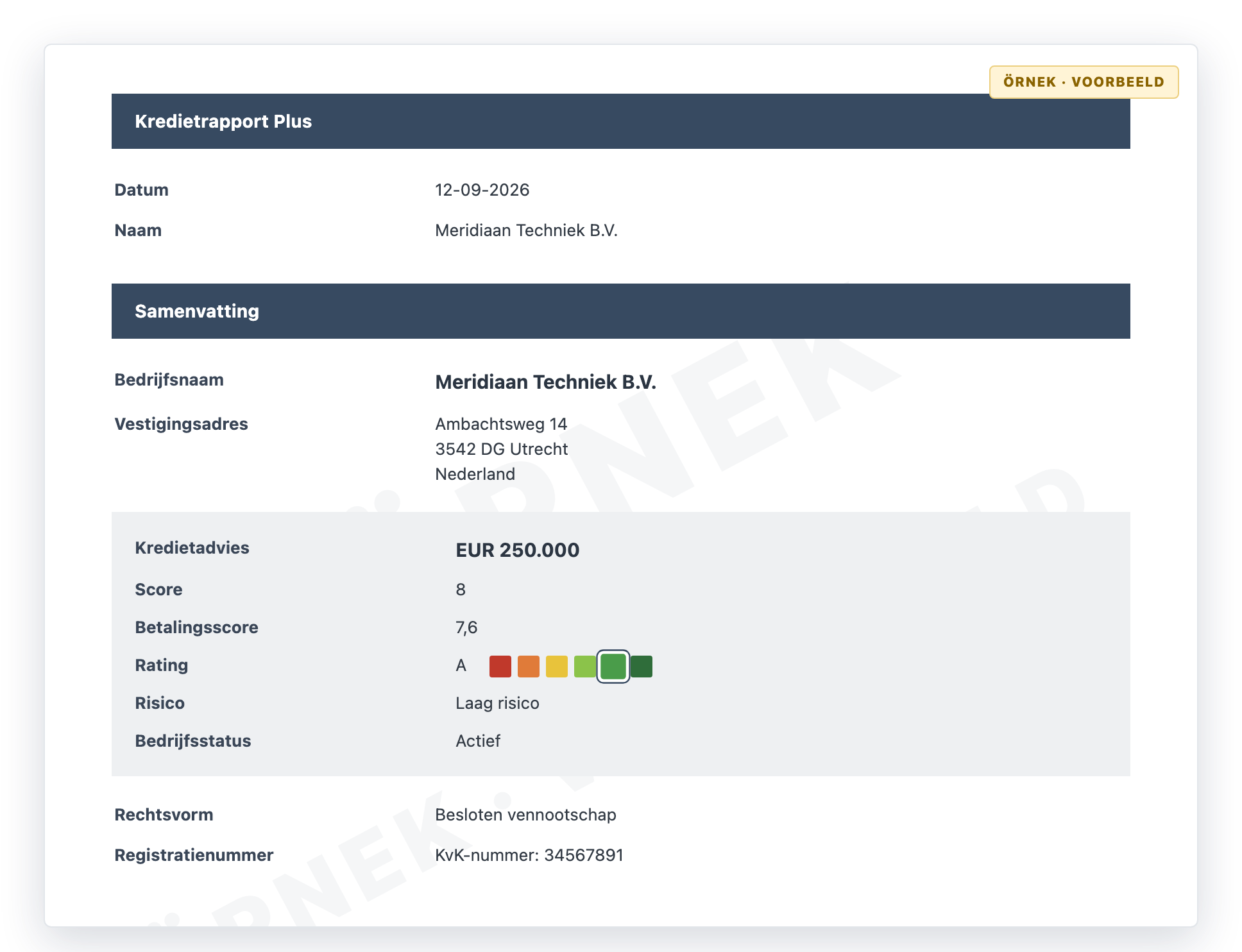The height and width of the screenshot is (952, 1242).
Task: Click the credit advice EUR 250.000
Action: [517, 550]
